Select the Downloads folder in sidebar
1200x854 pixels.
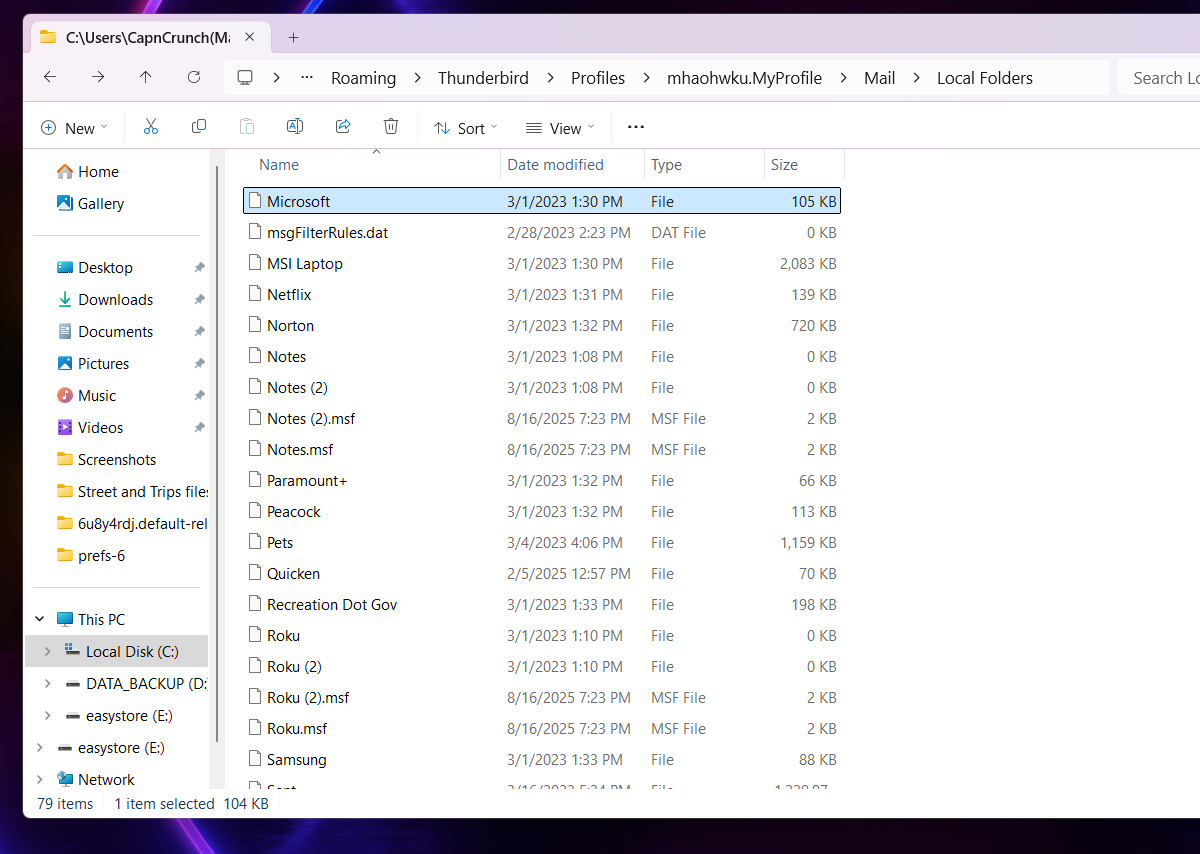115,300
